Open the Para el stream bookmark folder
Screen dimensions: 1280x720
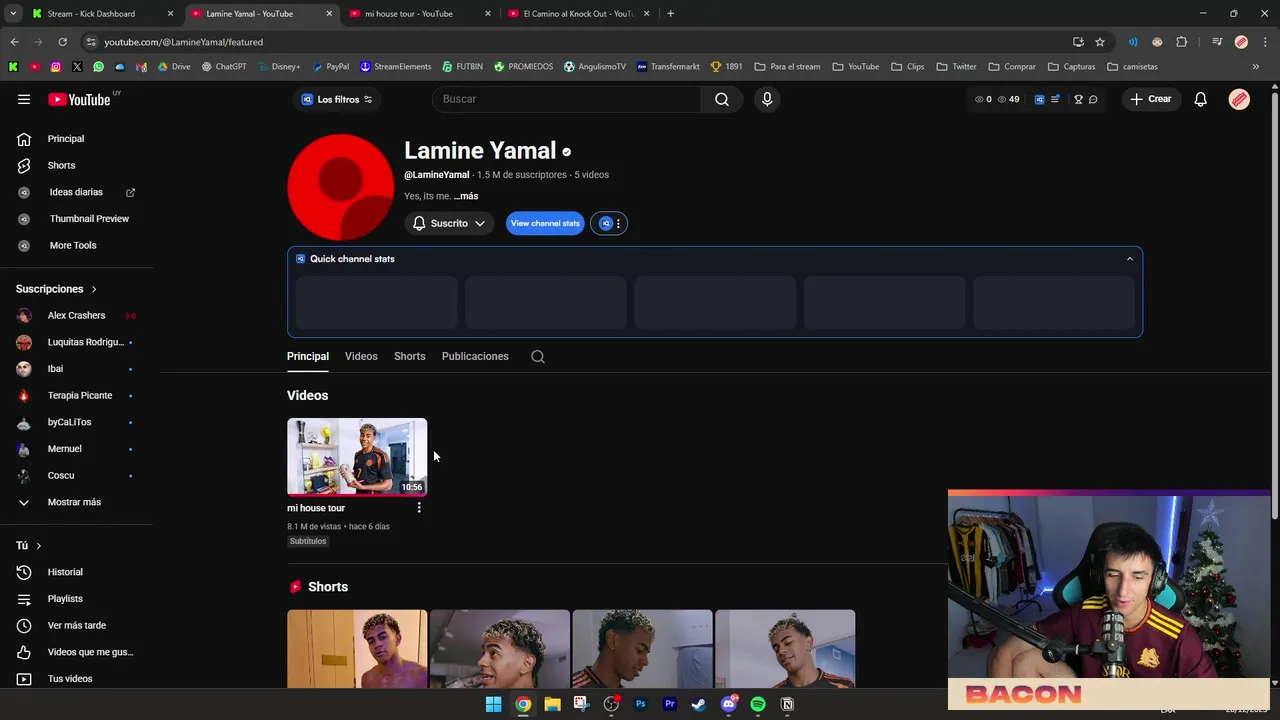[x=787, y=67]
